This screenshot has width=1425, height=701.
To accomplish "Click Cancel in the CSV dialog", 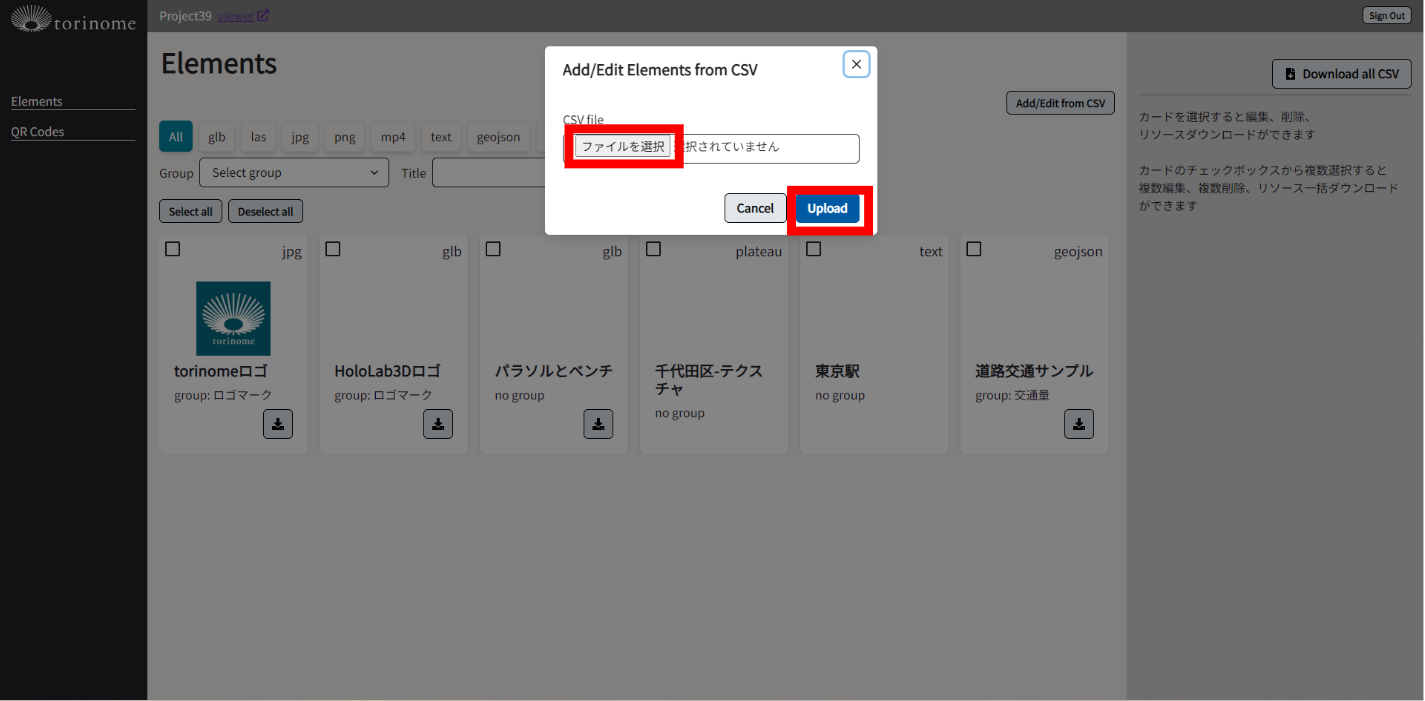I will tap(755, 208).
